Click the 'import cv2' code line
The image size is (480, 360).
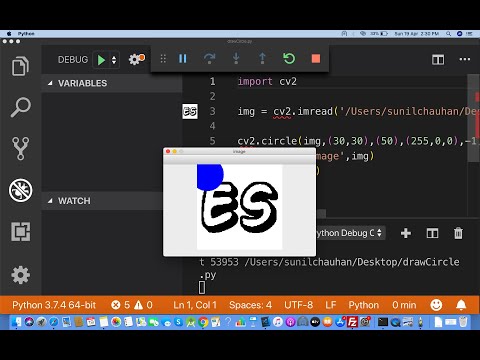pyautogui.click(x=267, y=81)
